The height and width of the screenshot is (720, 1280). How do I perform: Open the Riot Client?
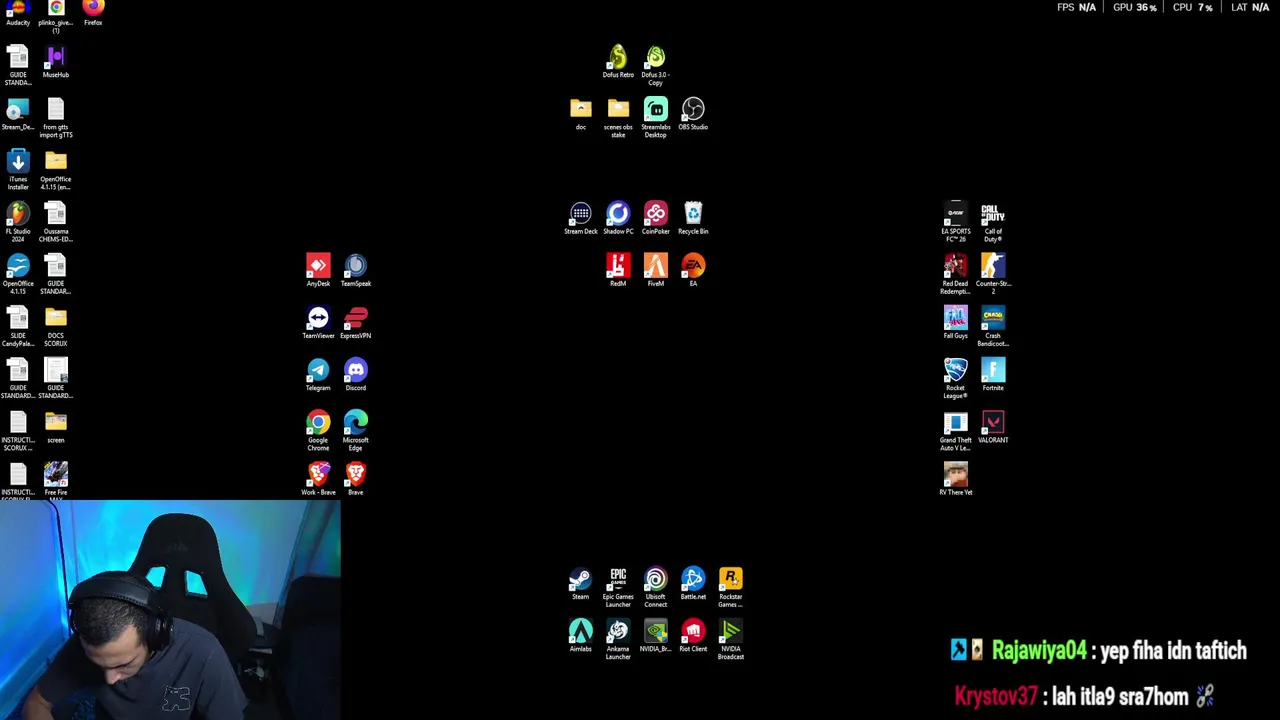coord(693,636)
